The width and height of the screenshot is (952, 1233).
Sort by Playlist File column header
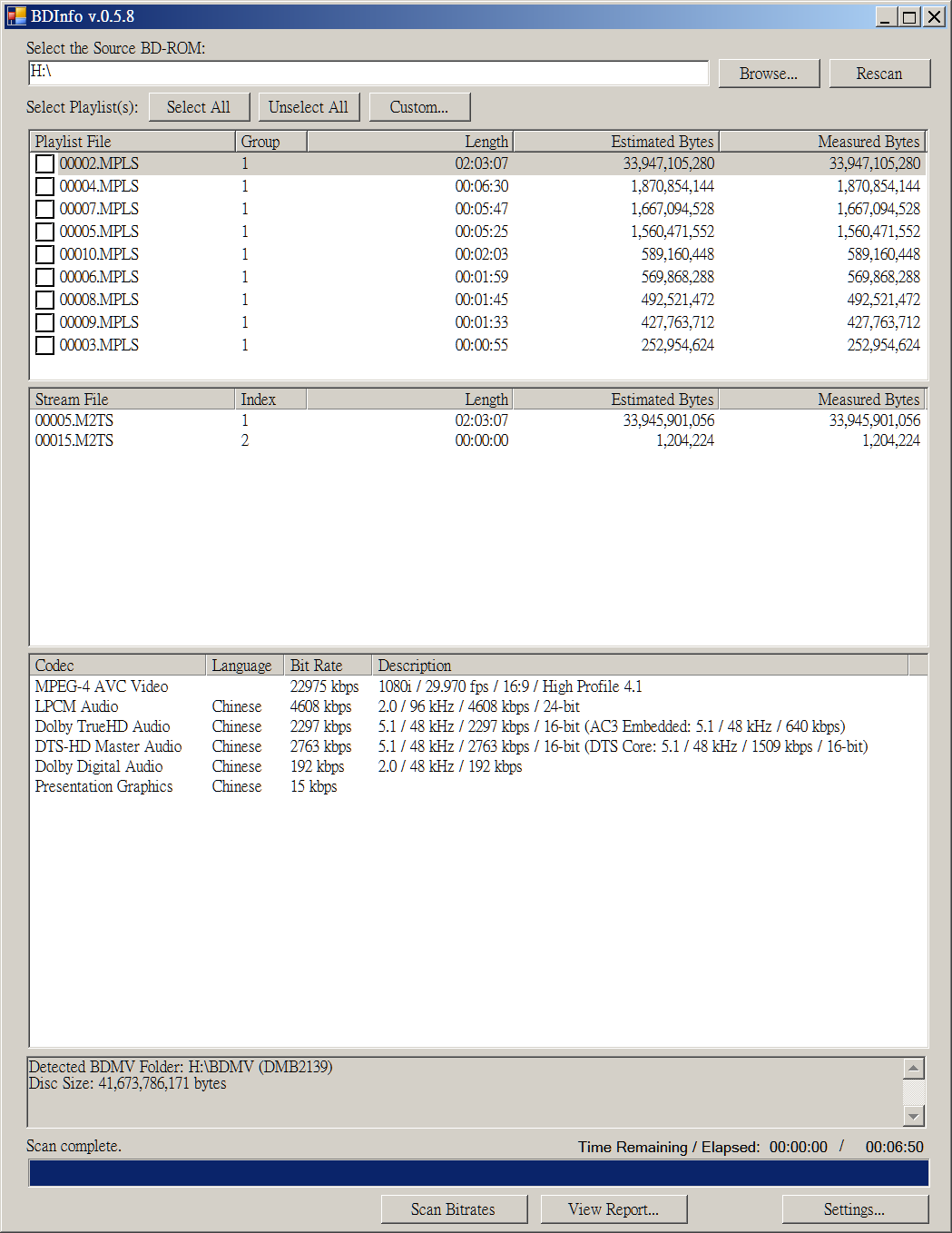[x=132, y=142]
